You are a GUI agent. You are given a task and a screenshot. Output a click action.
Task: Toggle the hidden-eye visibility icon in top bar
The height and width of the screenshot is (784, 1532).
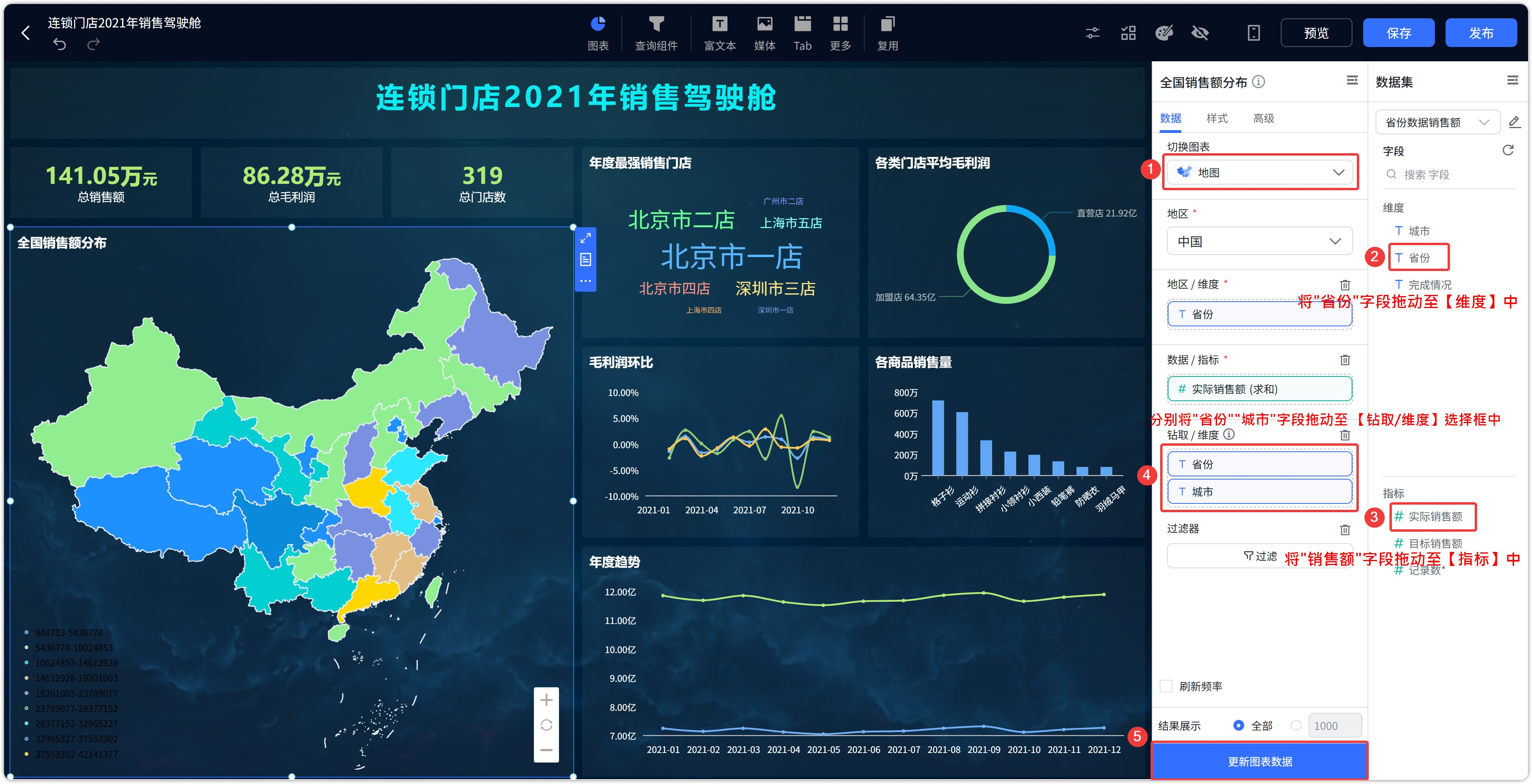1200,33
